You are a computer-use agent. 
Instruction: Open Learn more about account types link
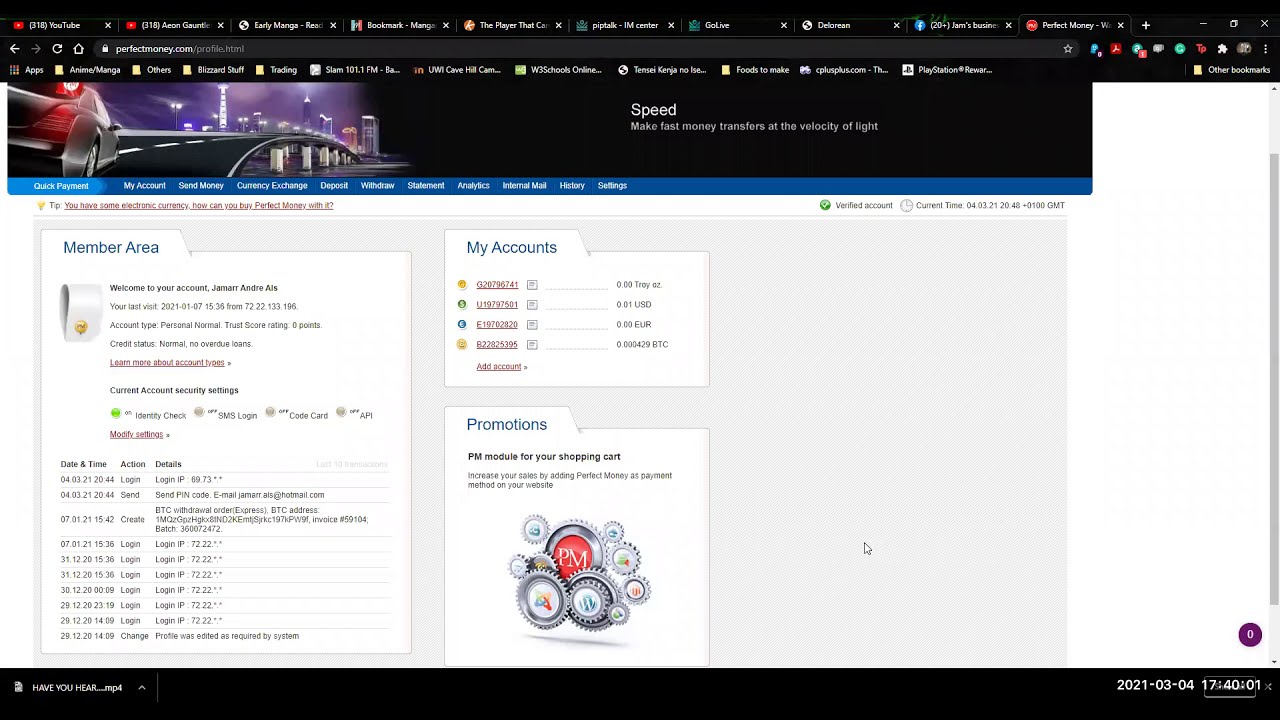click(167, 363)
